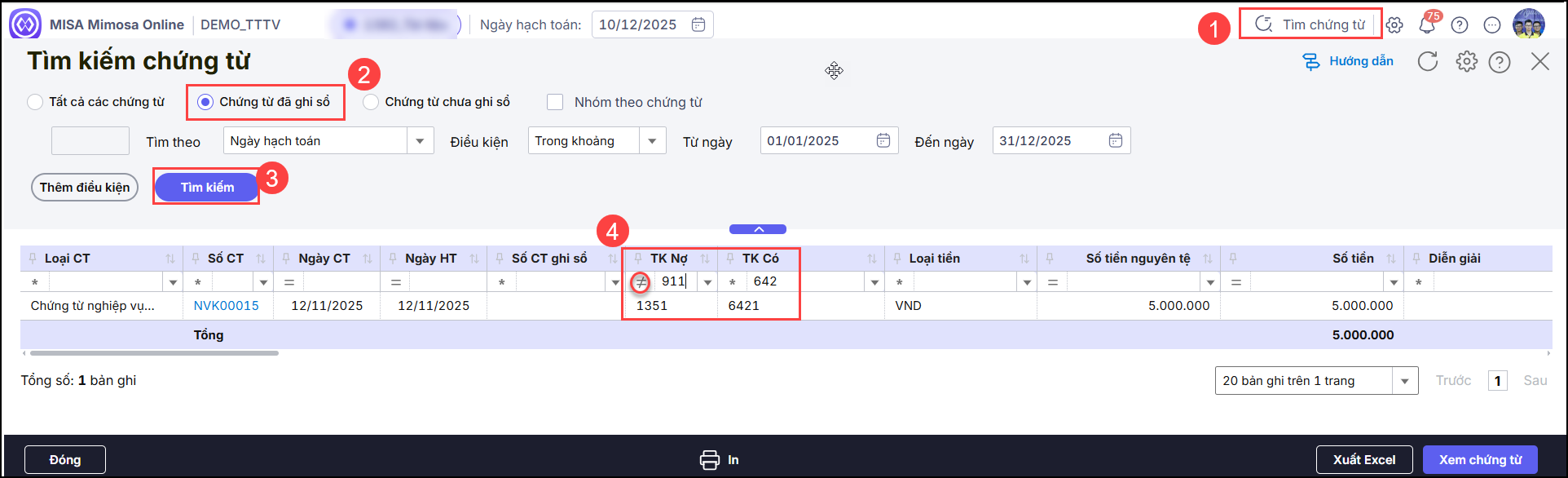Click the horizontal scrollbar under the table

[x=154, y=353]
